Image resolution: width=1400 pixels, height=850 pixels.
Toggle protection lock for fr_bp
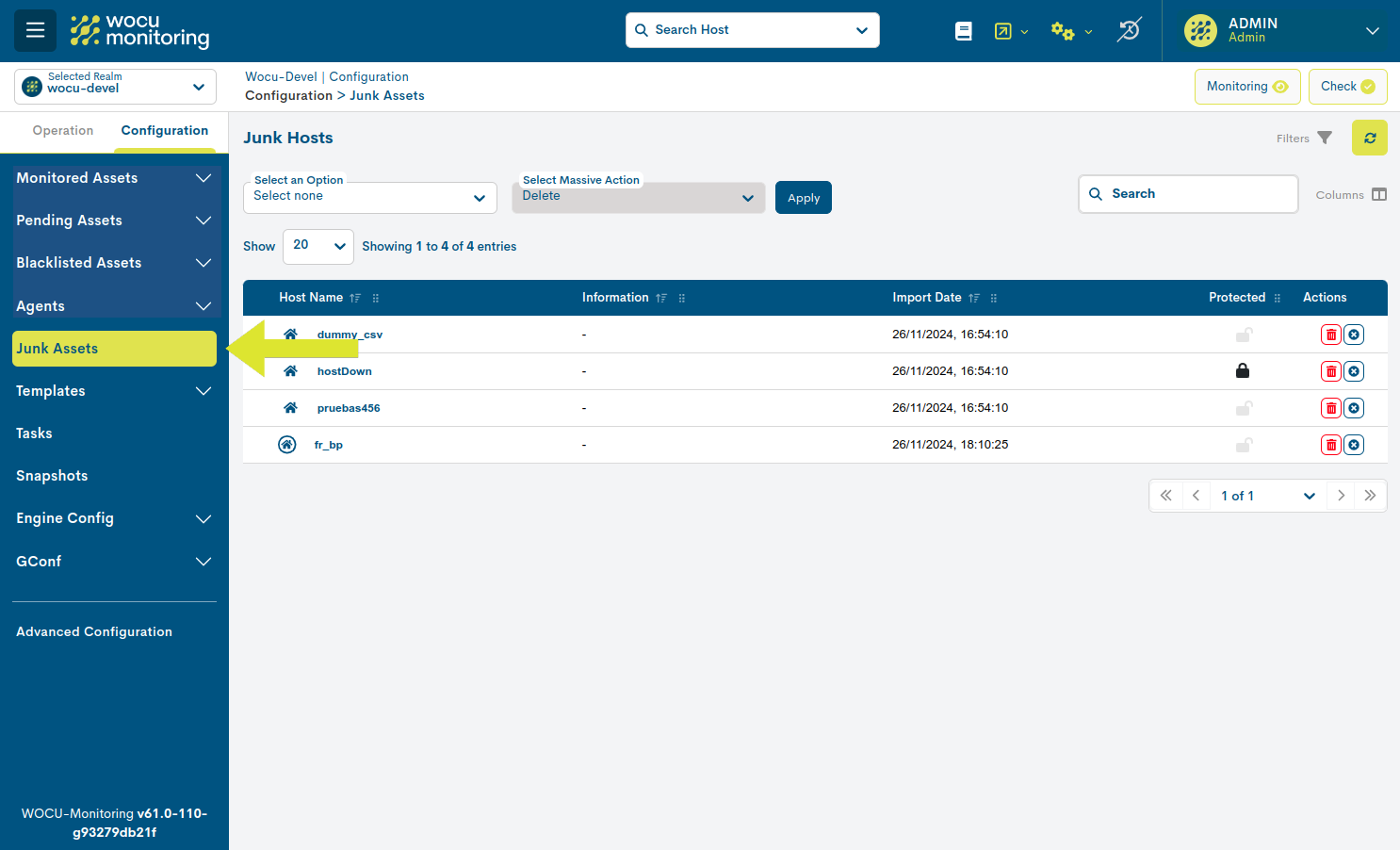tap(1244, 445)
